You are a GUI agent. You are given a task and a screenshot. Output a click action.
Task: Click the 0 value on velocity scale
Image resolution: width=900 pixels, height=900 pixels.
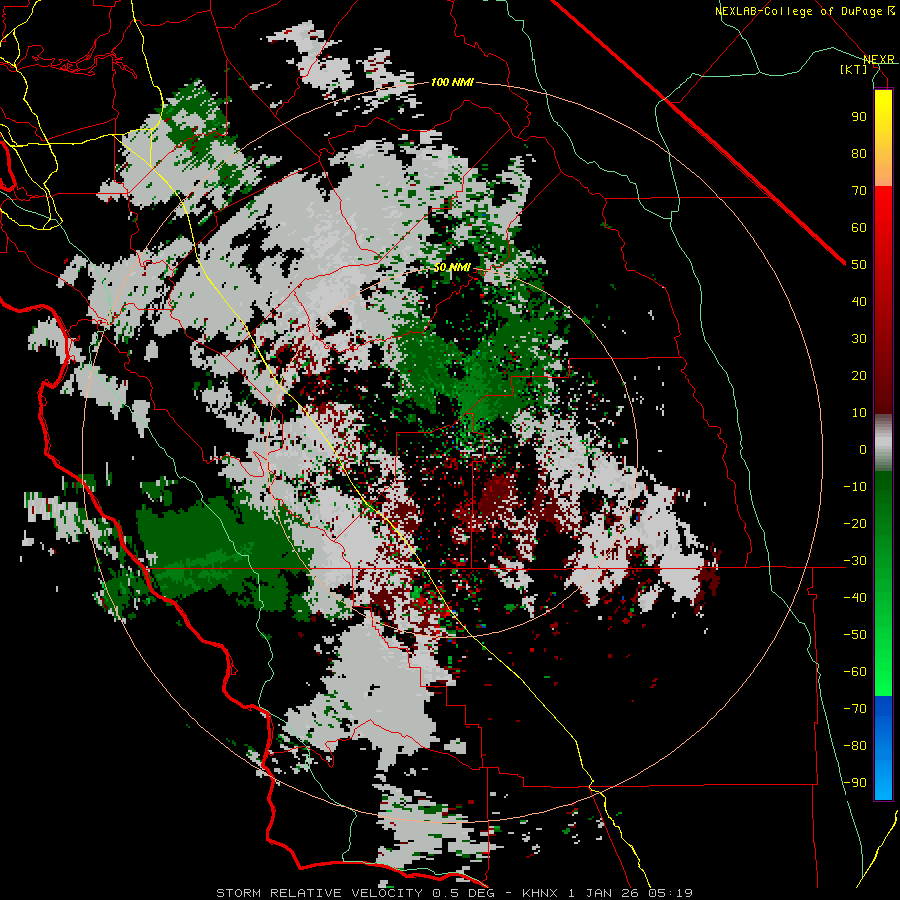pos(863,449)
